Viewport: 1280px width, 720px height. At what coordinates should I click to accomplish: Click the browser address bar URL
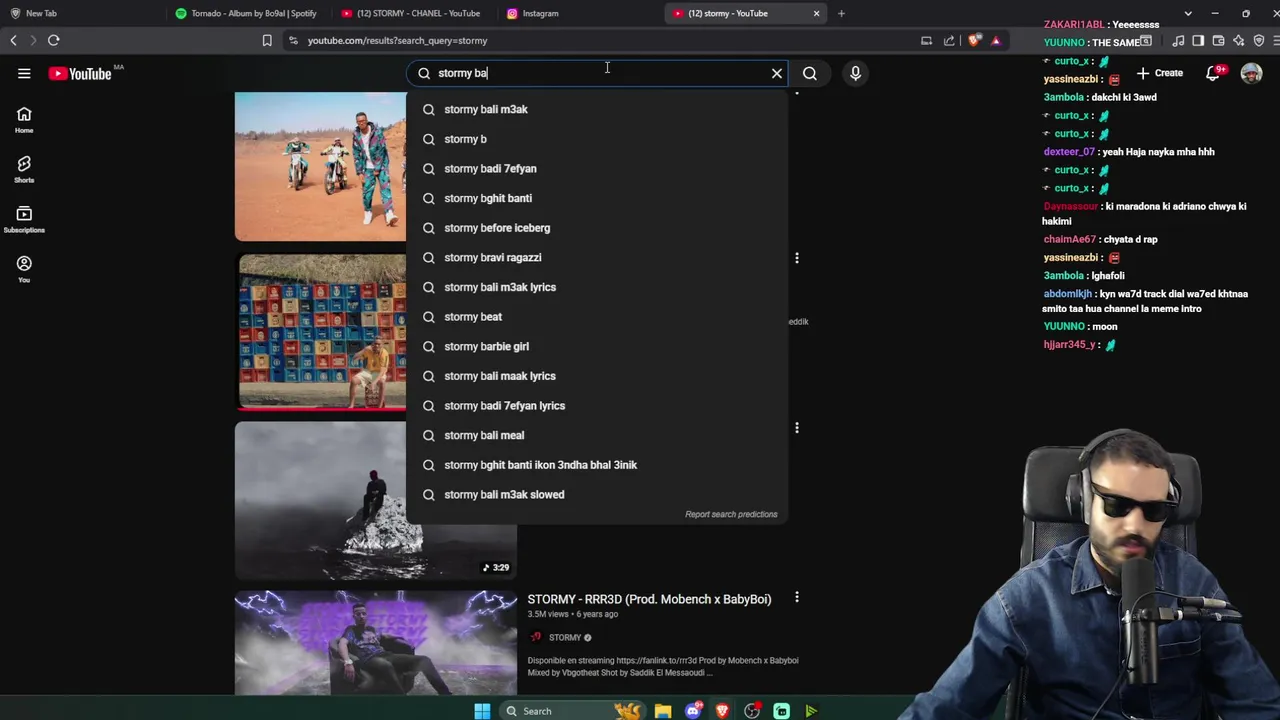(397, 41)
